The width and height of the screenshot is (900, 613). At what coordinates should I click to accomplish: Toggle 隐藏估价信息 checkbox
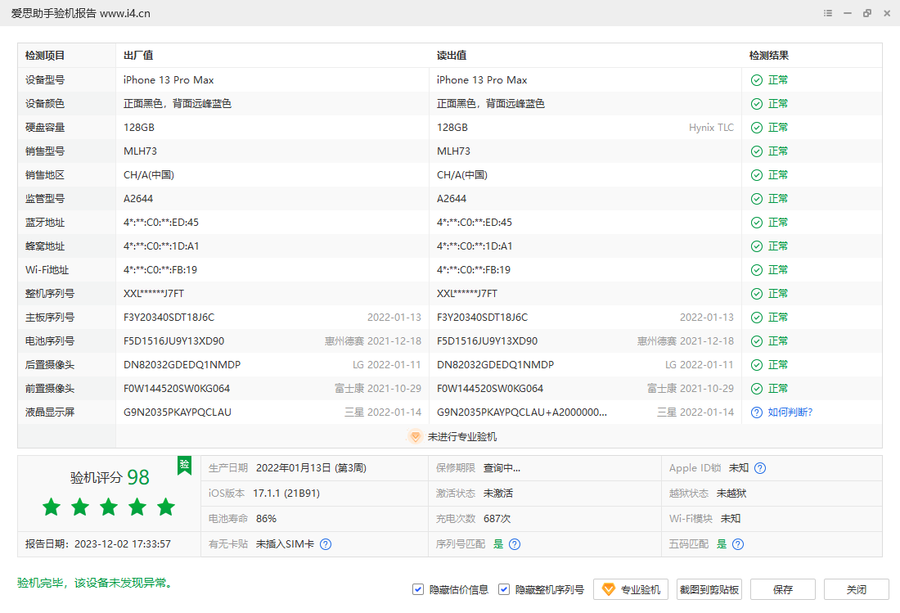(x=418, y=589)
